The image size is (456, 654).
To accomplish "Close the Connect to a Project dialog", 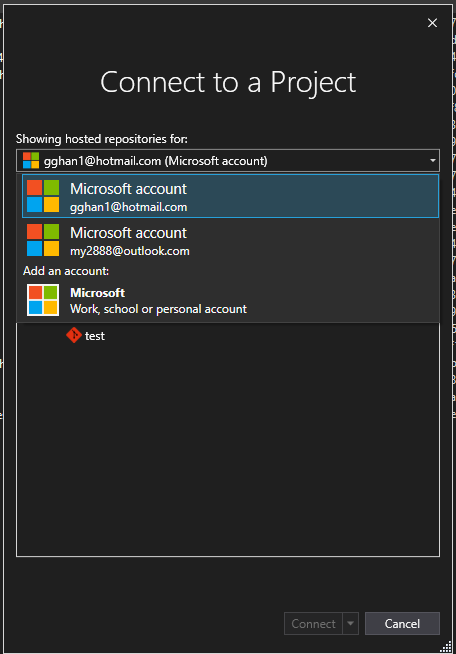I will tap(432, 23).
